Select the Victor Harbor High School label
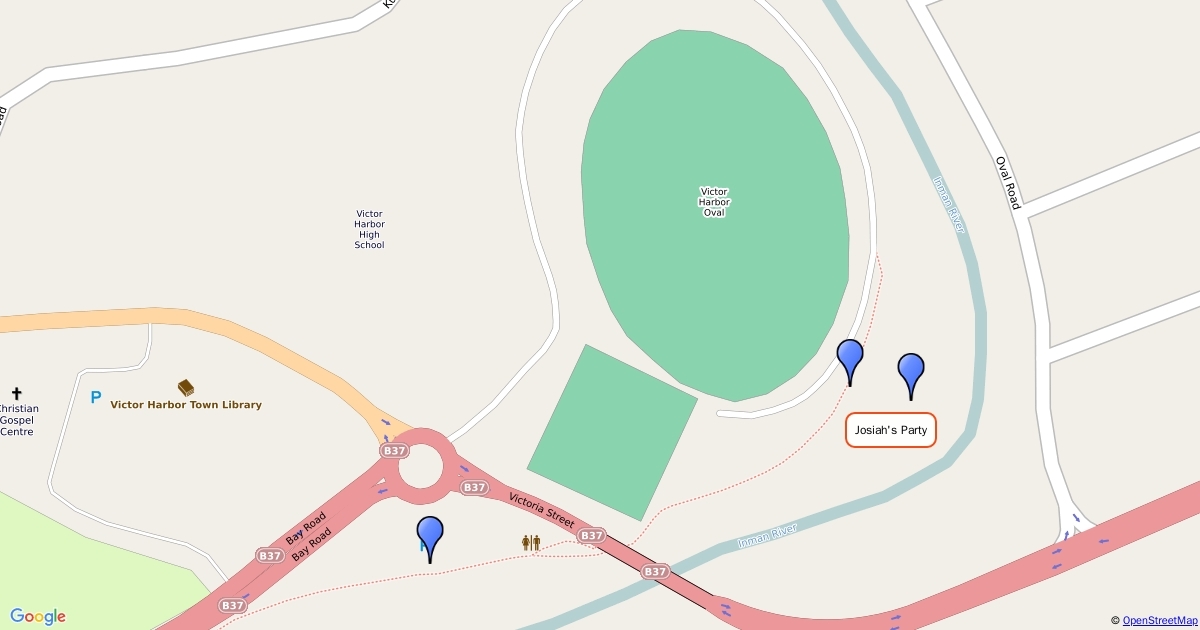 pos(369,229)
